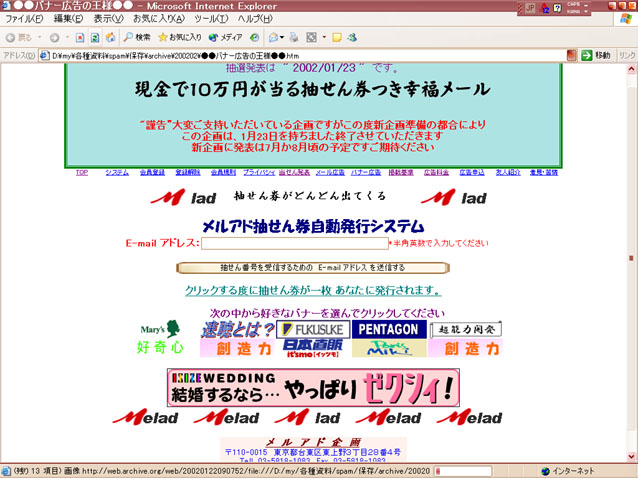Click the JP language bar indicator
This screenshot has height=478, width=638.
click(x=530, y=8)
